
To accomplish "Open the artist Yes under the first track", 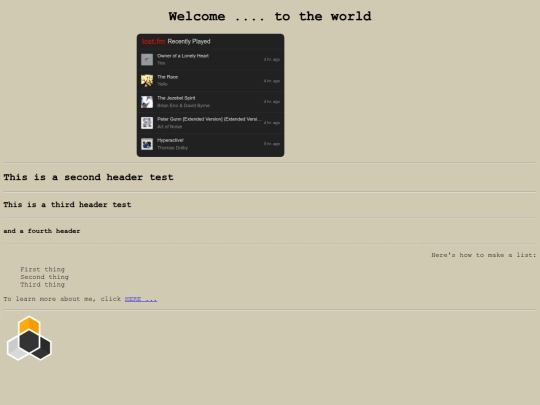I will (x=161, y=63).
